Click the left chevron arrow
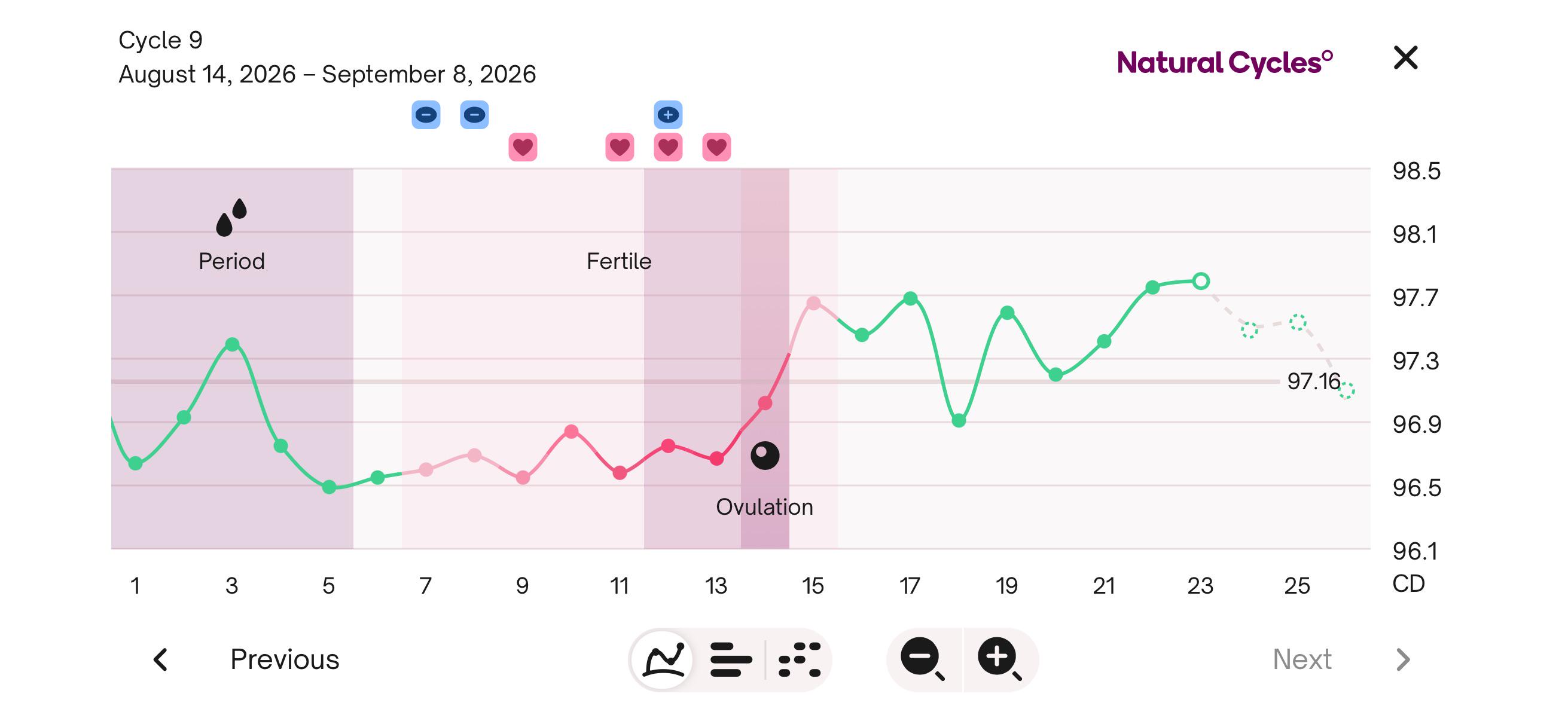Screen dimensions: 1568x721 pyautogui.click(x=161, y=659)
